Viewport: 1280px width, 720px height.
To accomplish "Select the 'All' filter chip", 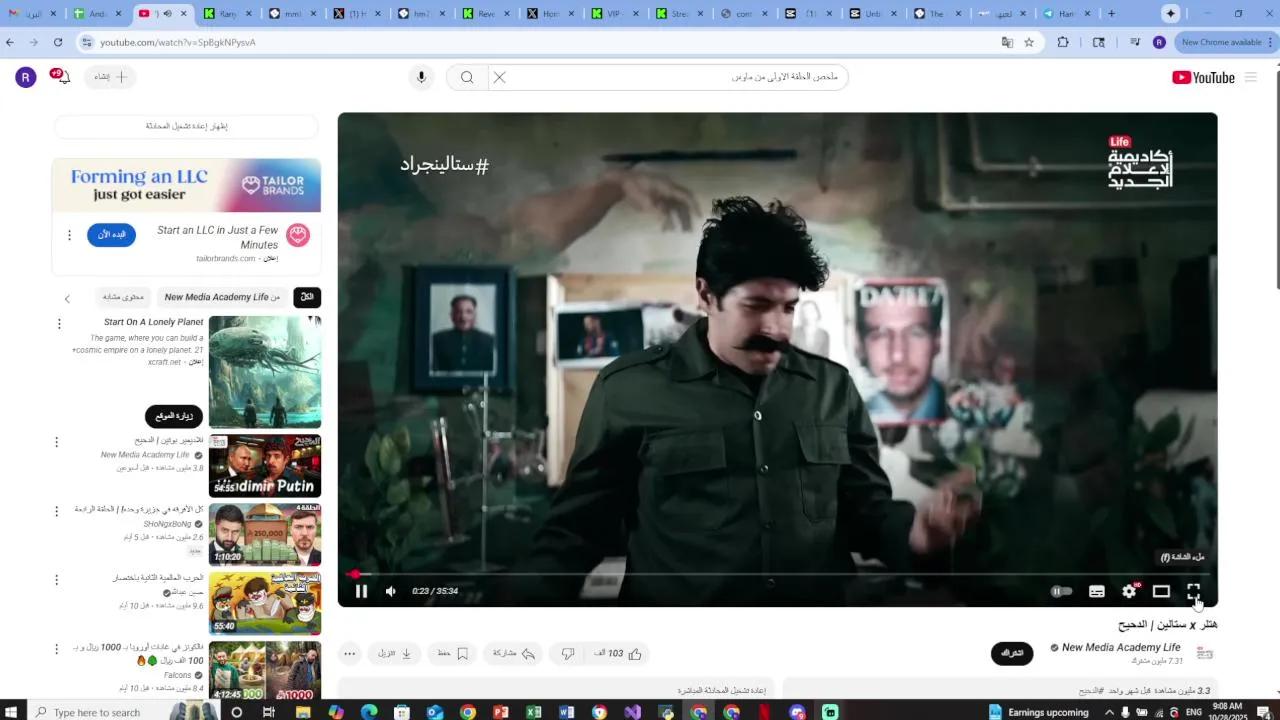I will point(307,297).
